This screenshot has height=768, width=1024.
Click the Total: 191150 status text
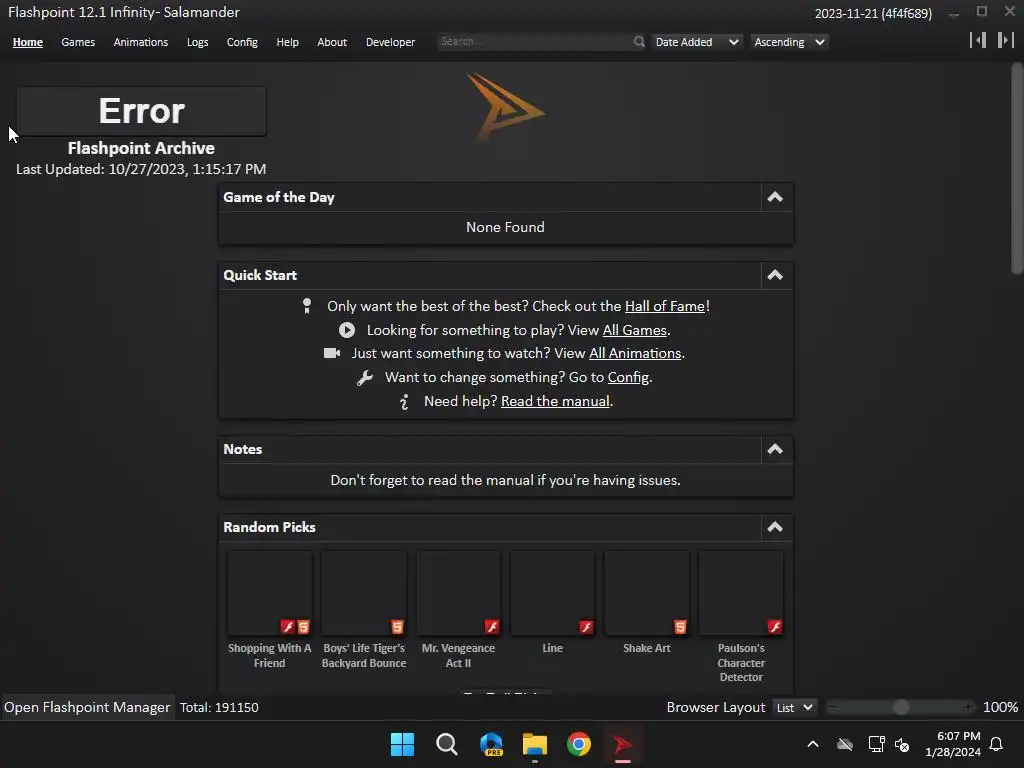coord(219,707)
